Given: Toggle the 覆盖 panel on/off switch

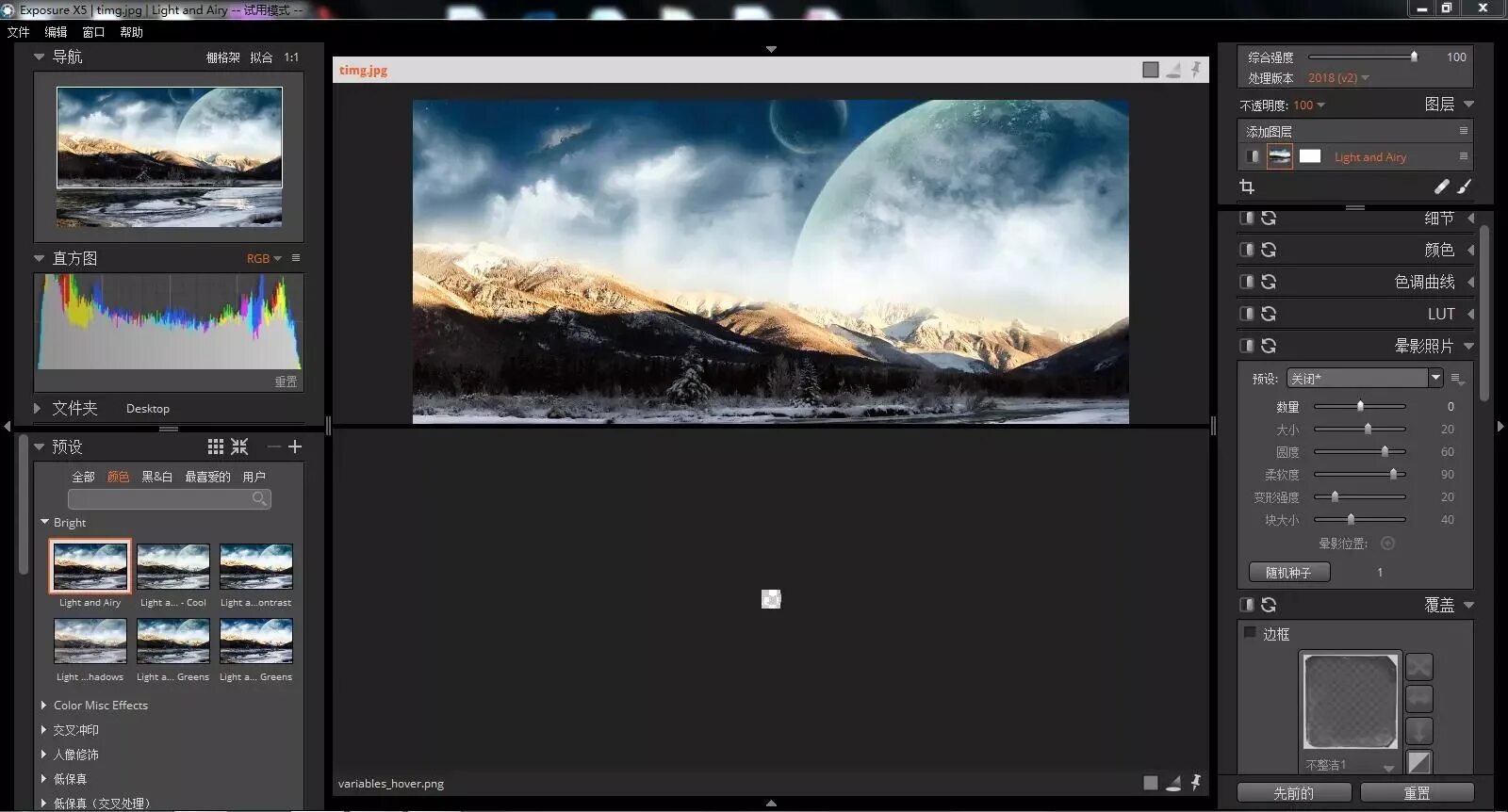Looking at the screenshot, I should coord(1246,605).
